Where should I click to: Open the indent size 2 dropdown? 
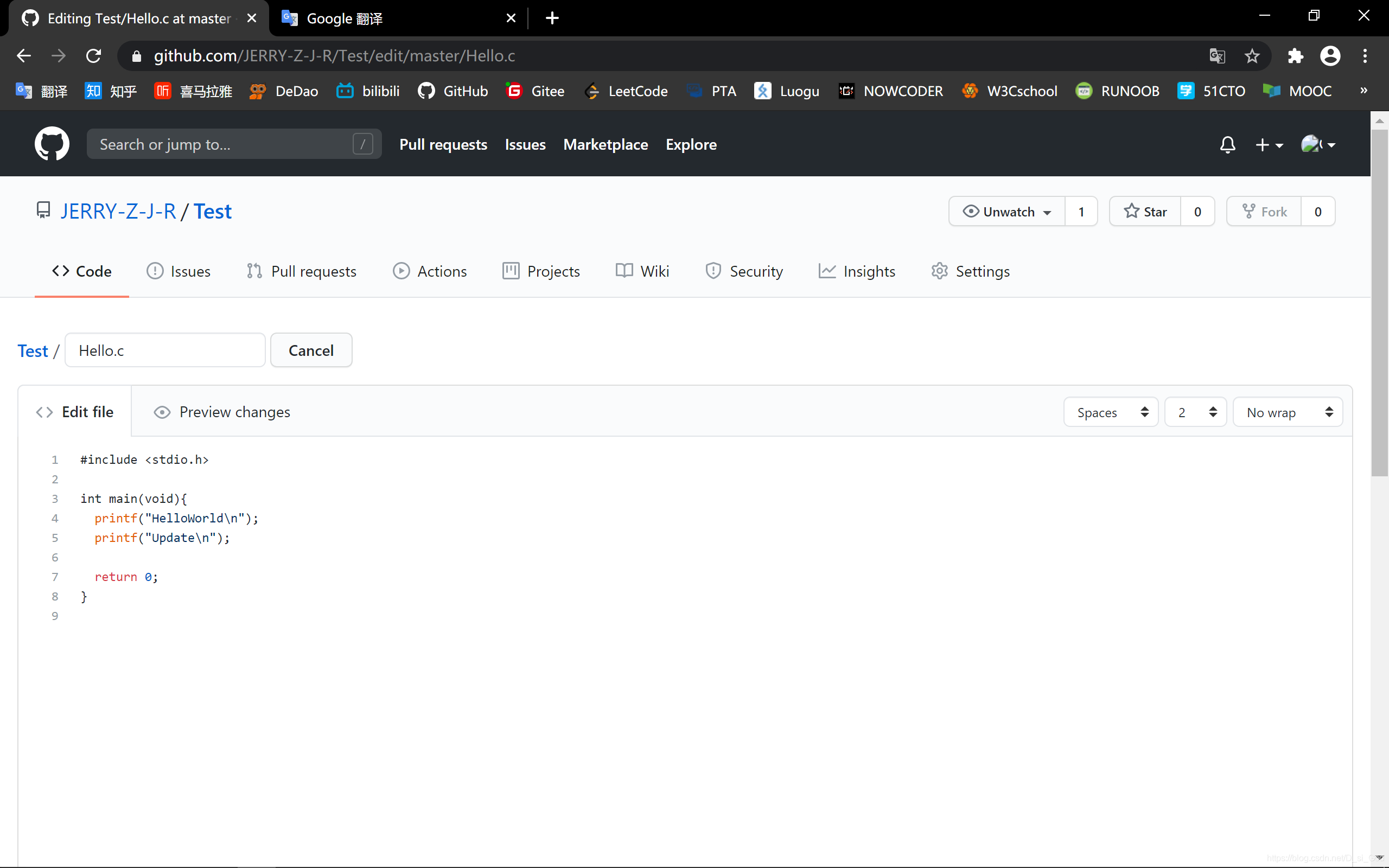point(1196,412)
